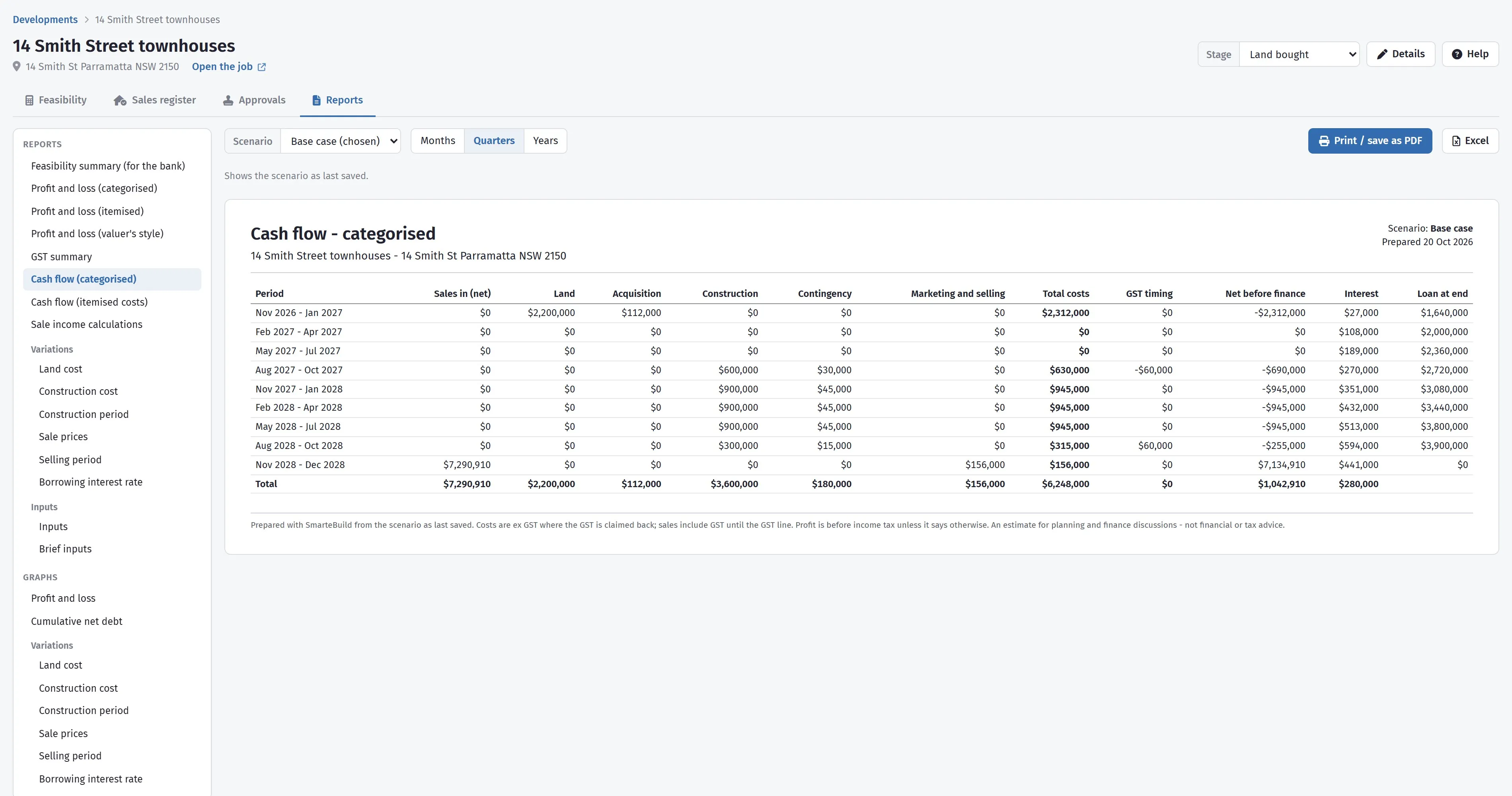Switch period view to Quarters
Image resolution: width=1512 pixels, height=796 pixels.
[x=494, y=141]
